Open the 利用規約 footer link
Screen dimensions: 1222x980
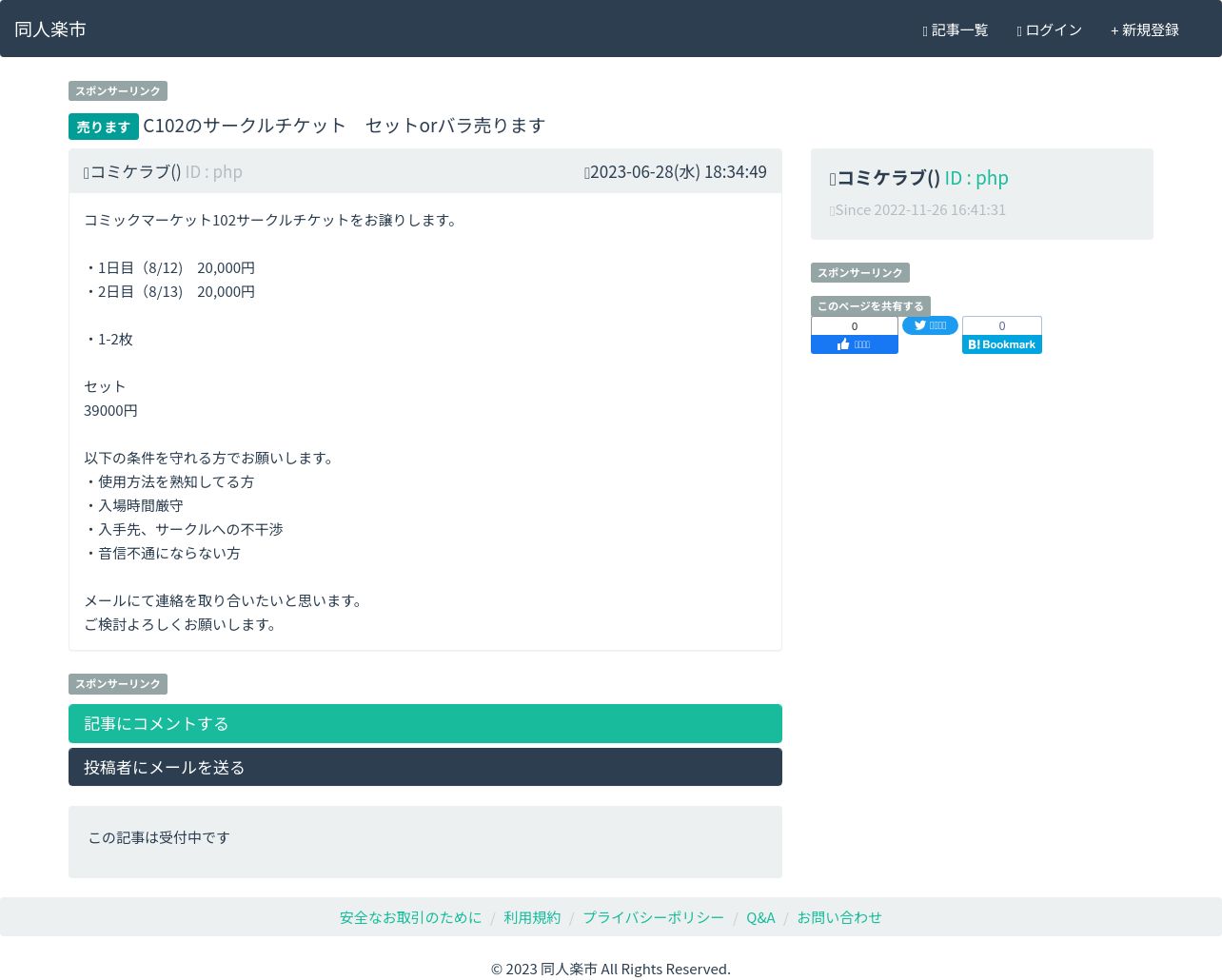(532, 917)
